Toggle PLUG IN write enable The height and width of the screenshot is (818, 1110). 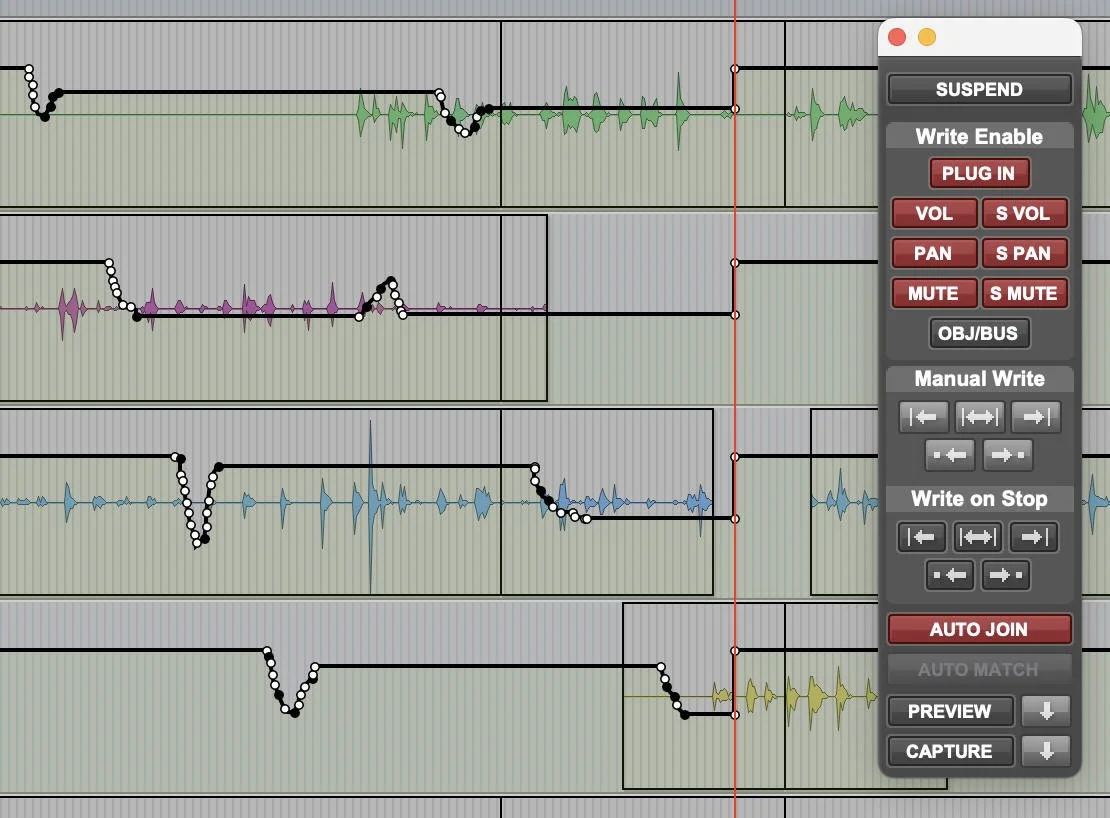tap(979, 173)
